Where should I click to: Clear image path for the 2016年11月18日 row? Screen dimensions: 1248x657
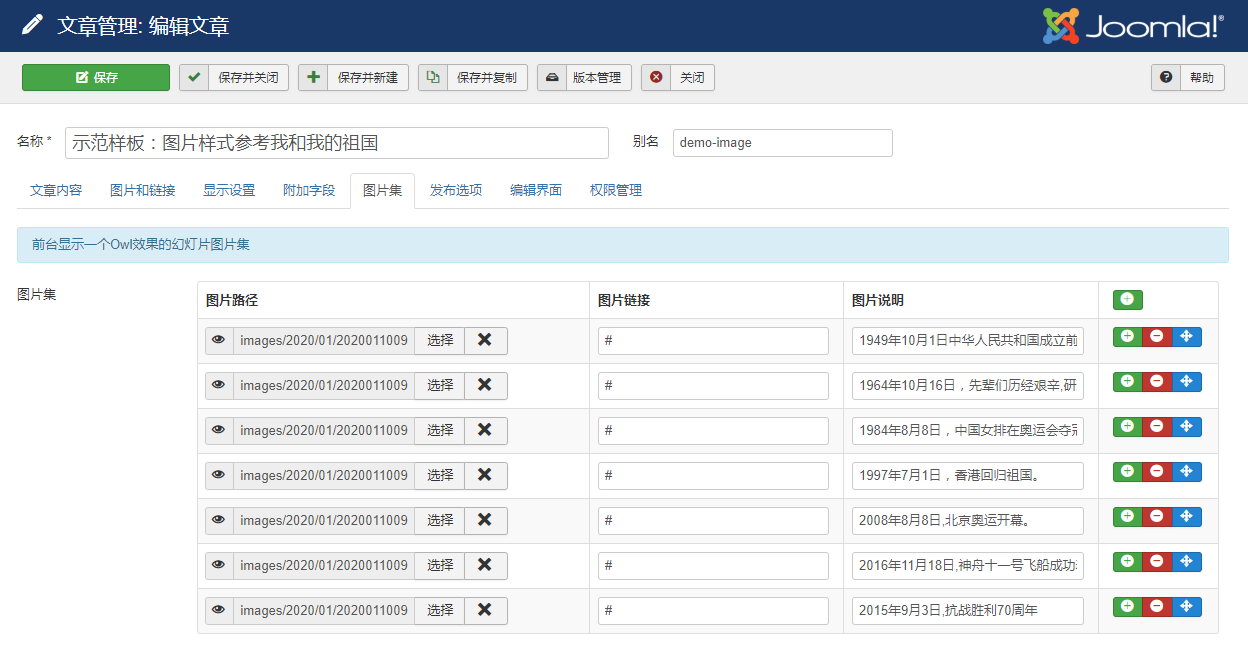coord(485,566)
